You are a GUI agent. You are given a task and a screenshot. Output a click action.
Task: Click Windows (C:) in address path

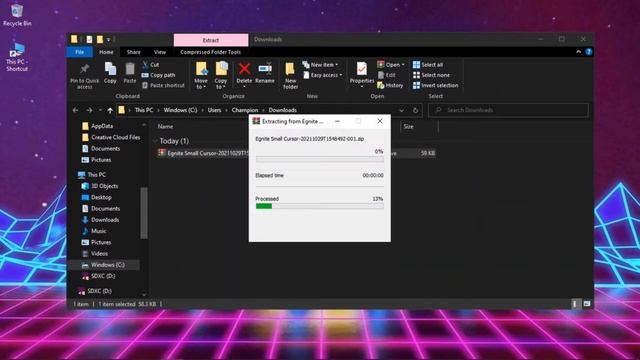point(180,110)
